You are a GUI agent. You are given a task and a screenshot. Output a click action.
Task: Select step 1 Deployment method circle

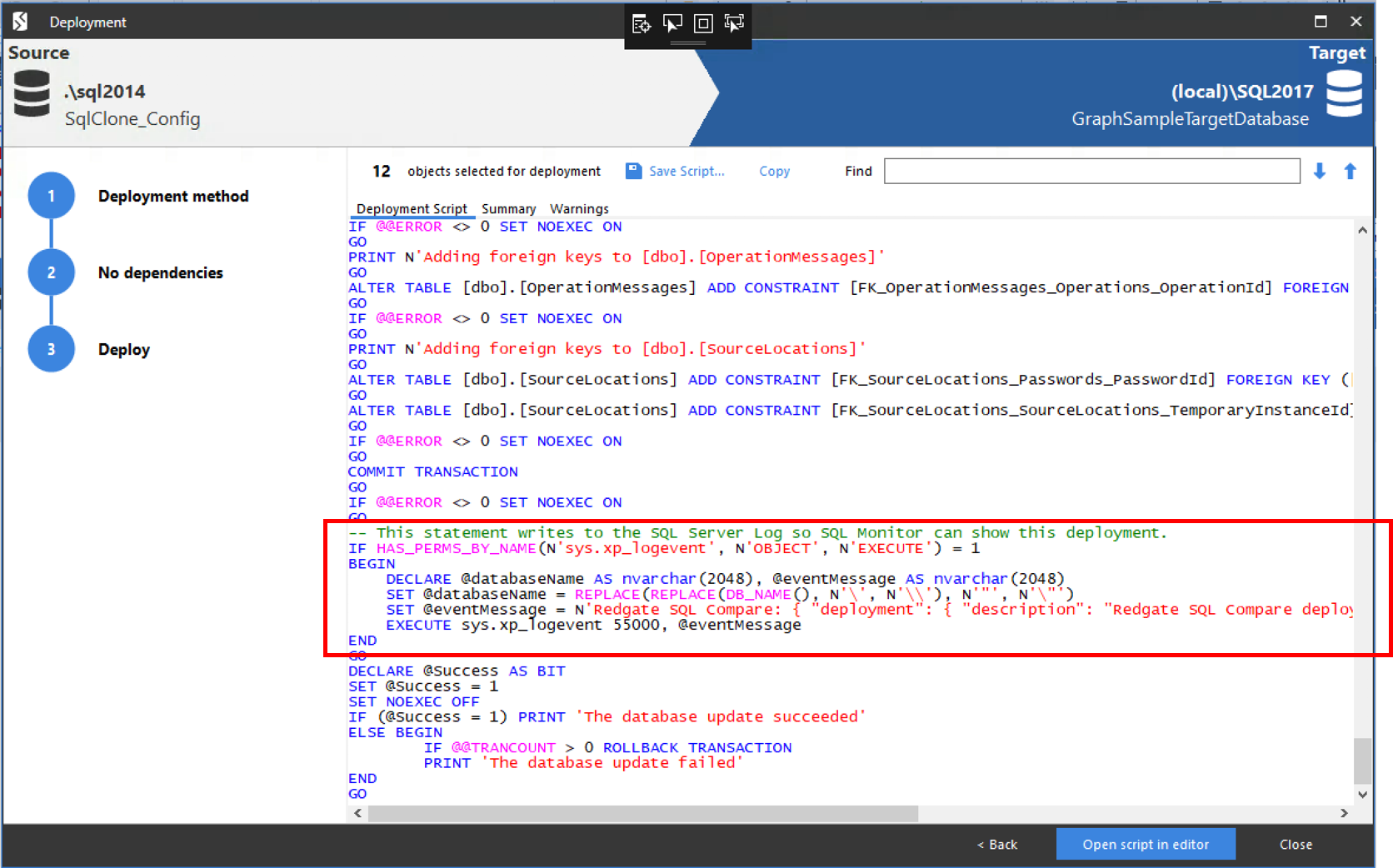[x=52, y=196]
